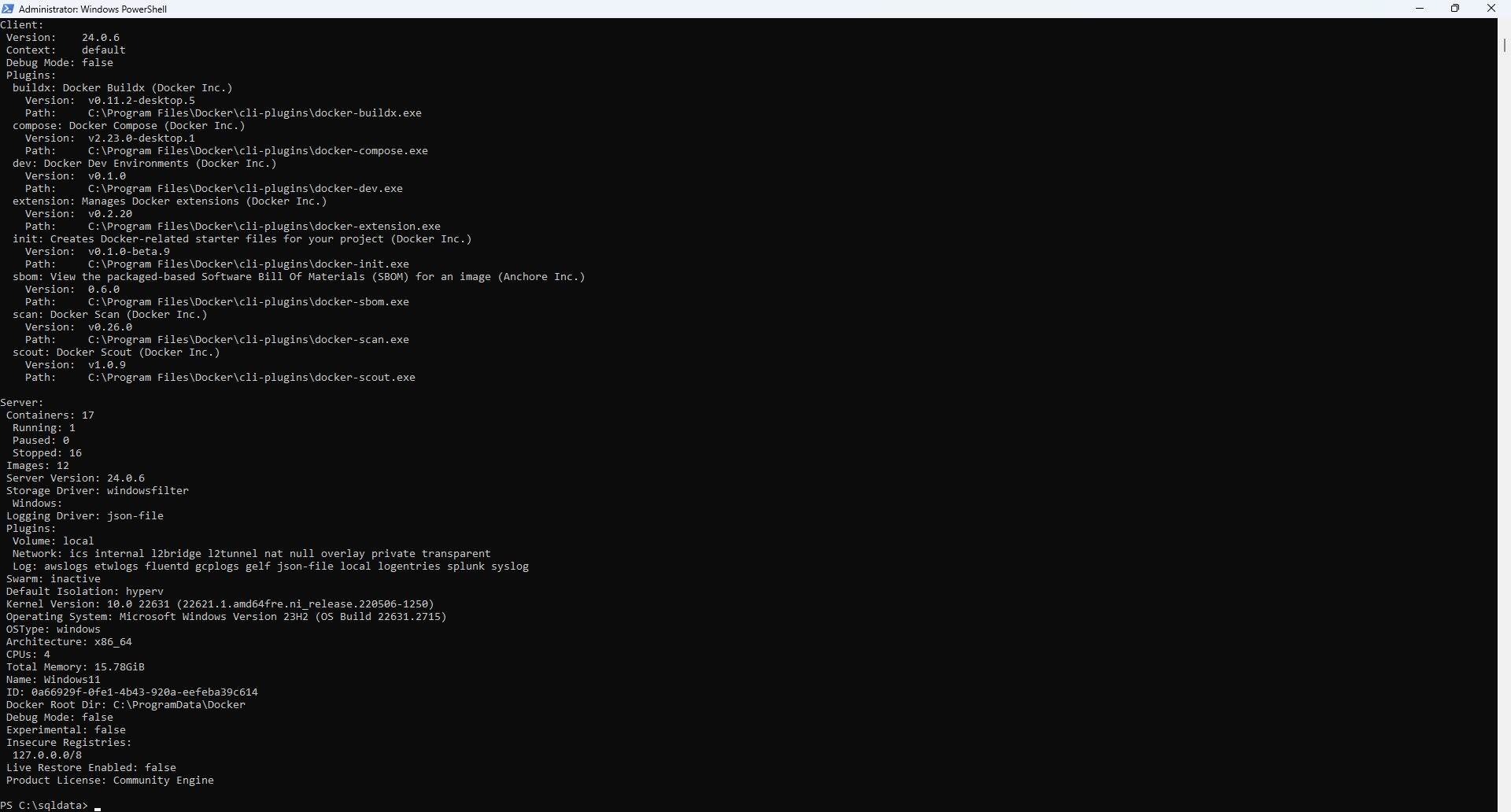This screenshot has height=812, width=1511.
Task: Click 'Docker Root Dir: C:\ProgramData\Docker' line
Action: pos(126,705)
